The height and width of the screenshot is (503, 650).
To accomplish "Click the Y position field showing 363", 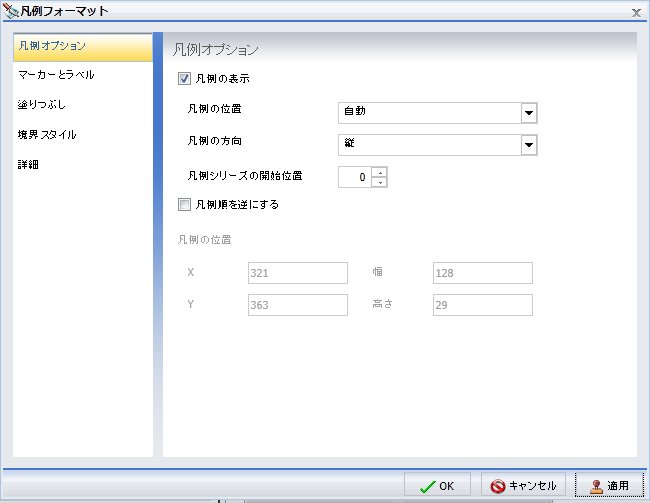I will pos(298,305).
